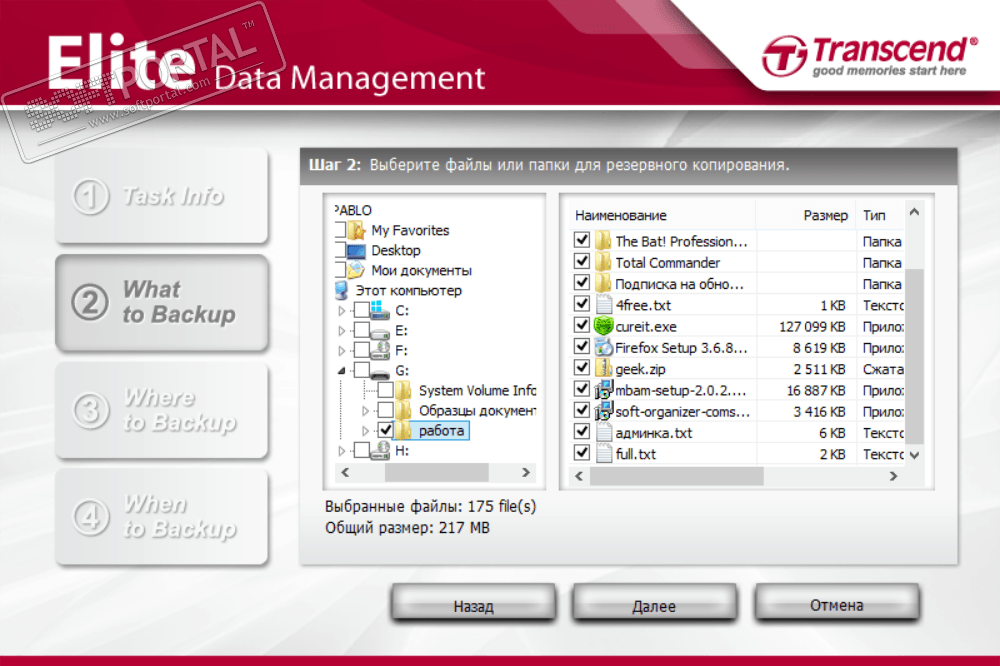The width and height of the screenshot is (1000, 666).
Task: Expand the E: drive node
Action: 342,331
